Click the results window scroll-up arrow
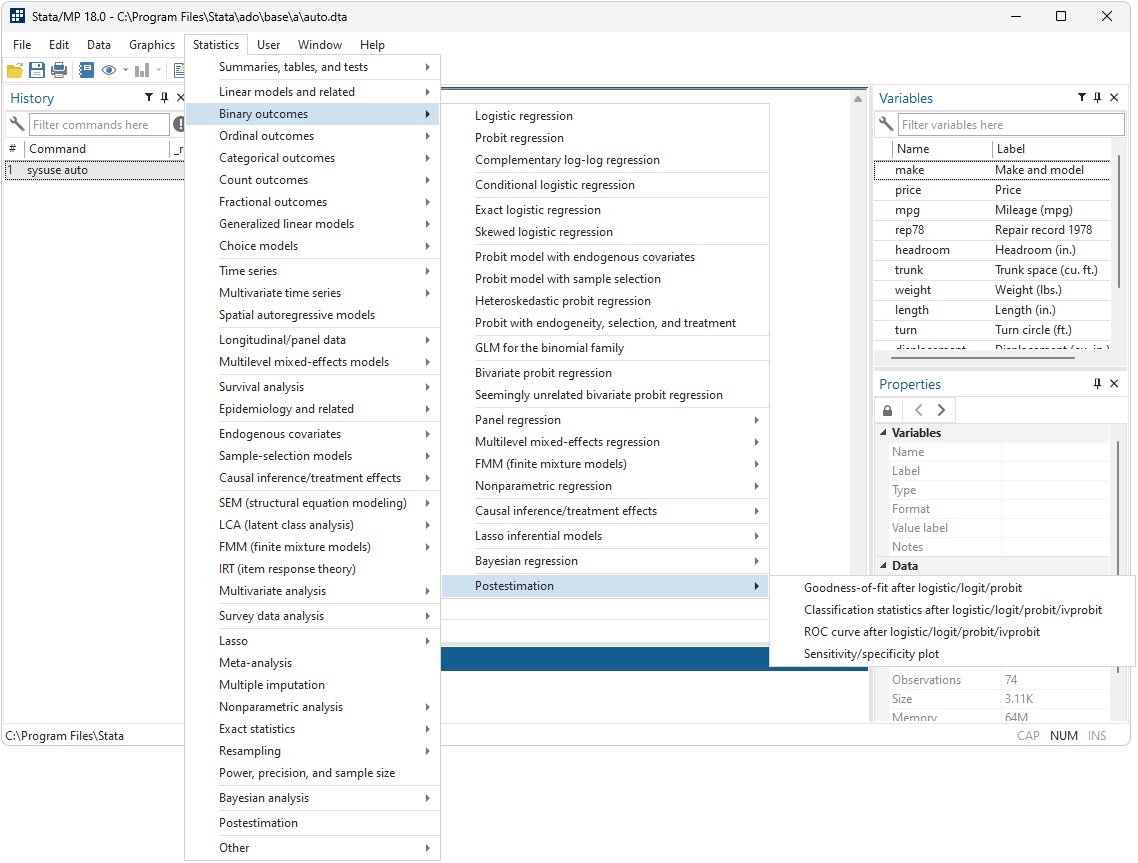This screenshot has width=1138, height=863. click(x=858, y=99)
